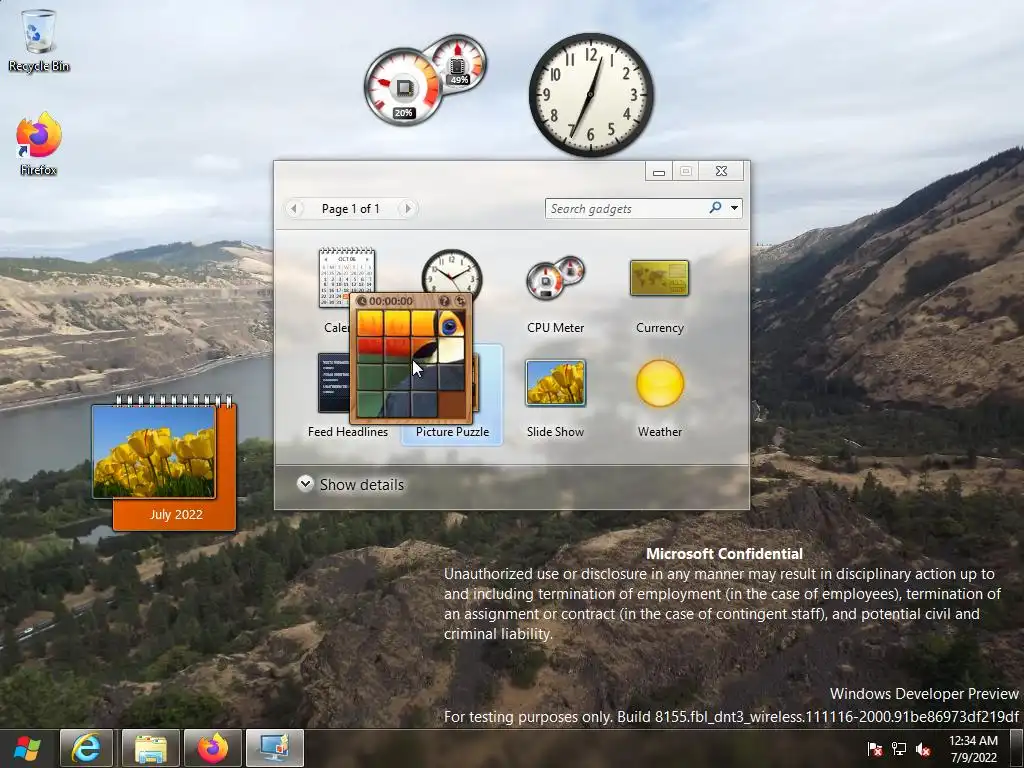Click the Show desktop strip
1024x768 pixels.
click(1018, 748)
